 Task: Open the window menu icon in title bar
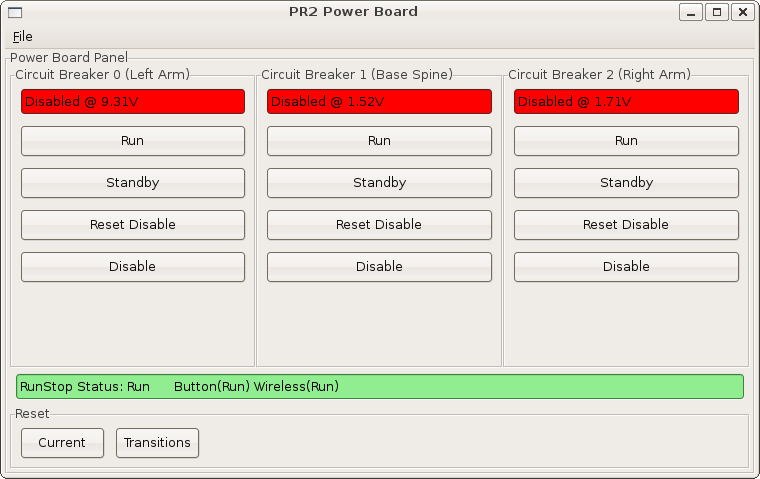[x=15, y=12]
